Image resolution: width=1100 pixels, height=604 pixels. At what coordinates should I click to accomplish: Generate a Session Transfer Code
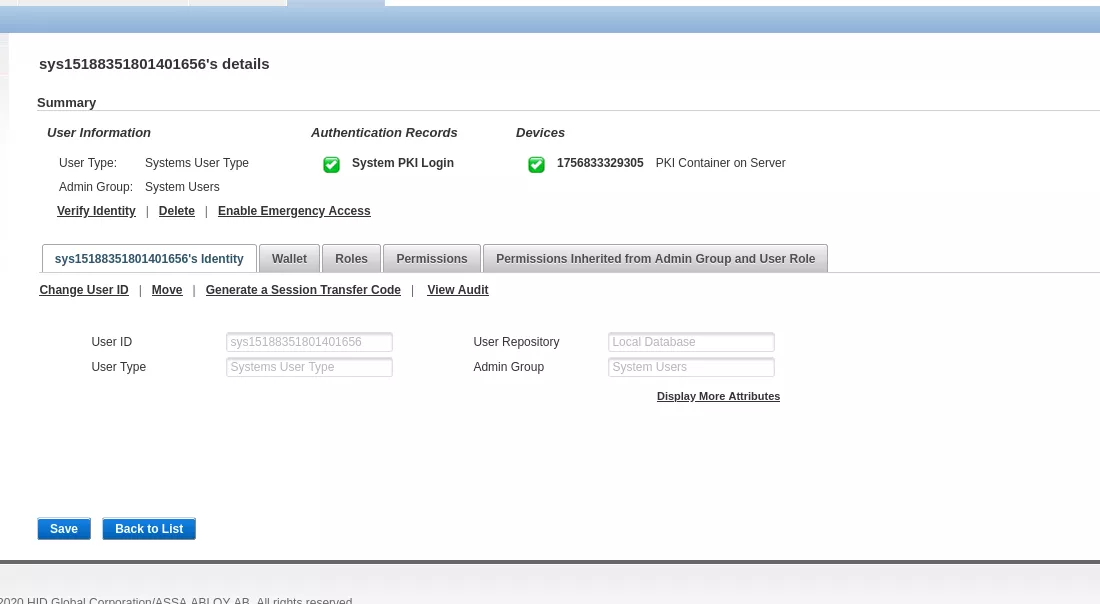click(303, 290)
